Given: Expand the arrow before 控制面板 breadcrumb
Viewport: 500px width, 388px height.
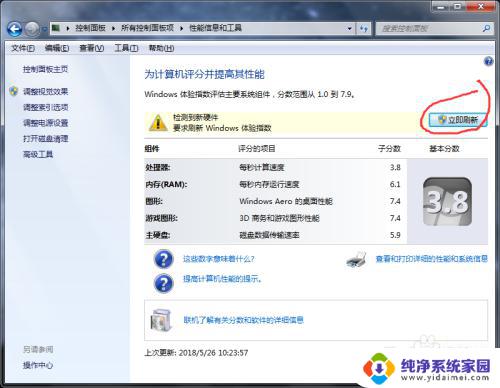Looking at the screenshot, I should [68, 28].
